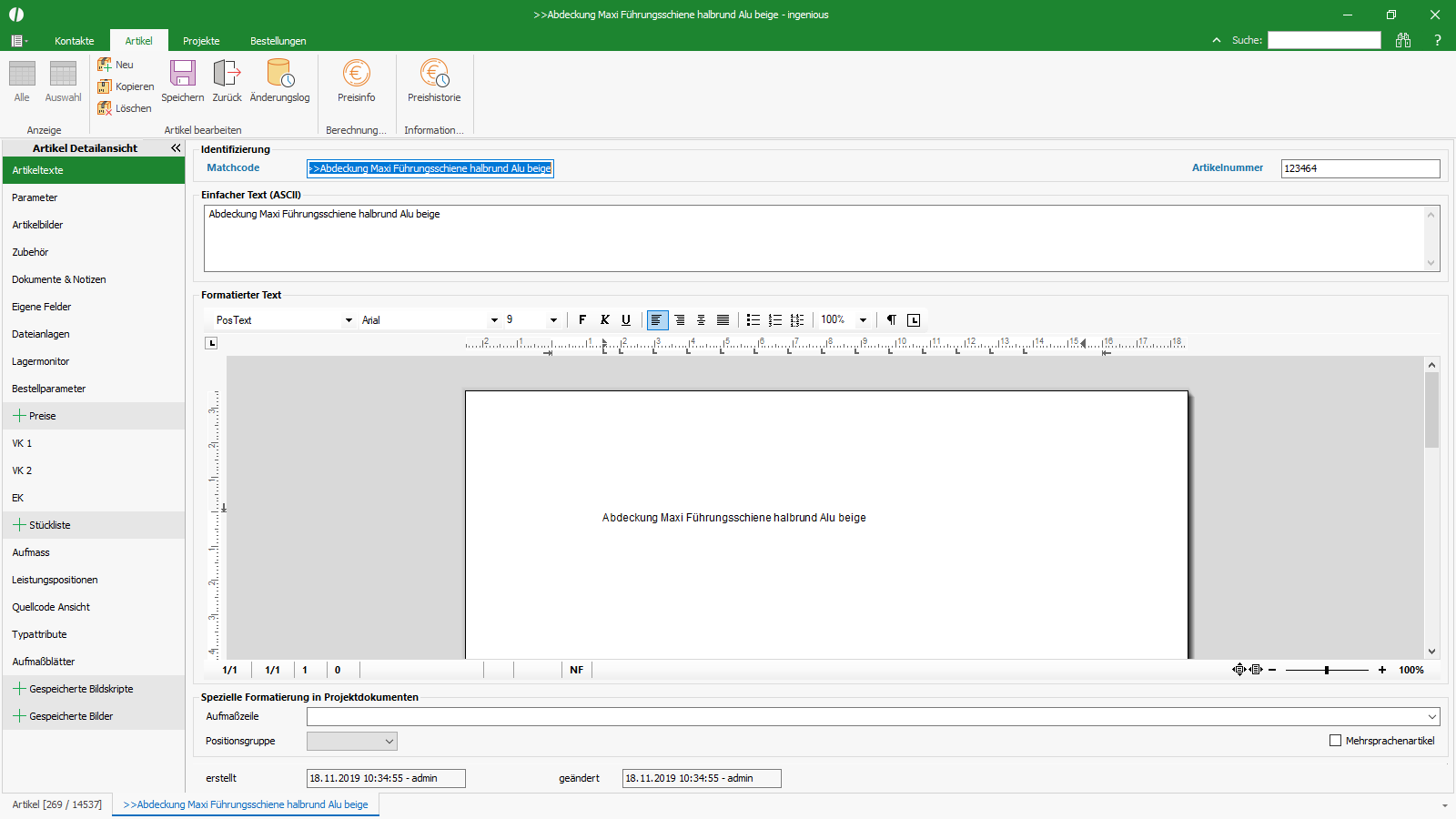The image size is (1456, 819).
Task: Click the Zurück icon
Action: click(227, 73)
